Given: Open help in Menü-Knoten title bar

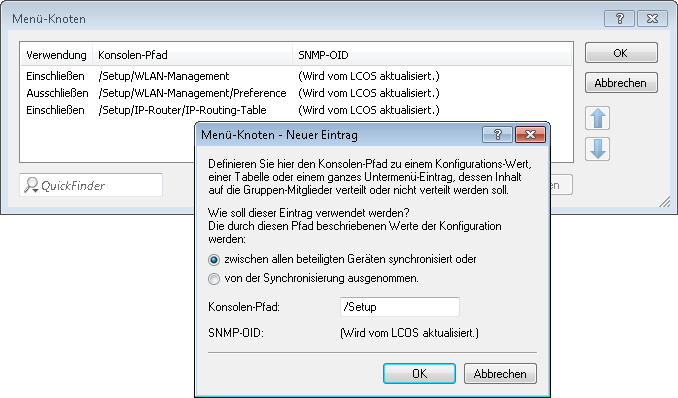Looking at the screenshot, I should 619,19.
